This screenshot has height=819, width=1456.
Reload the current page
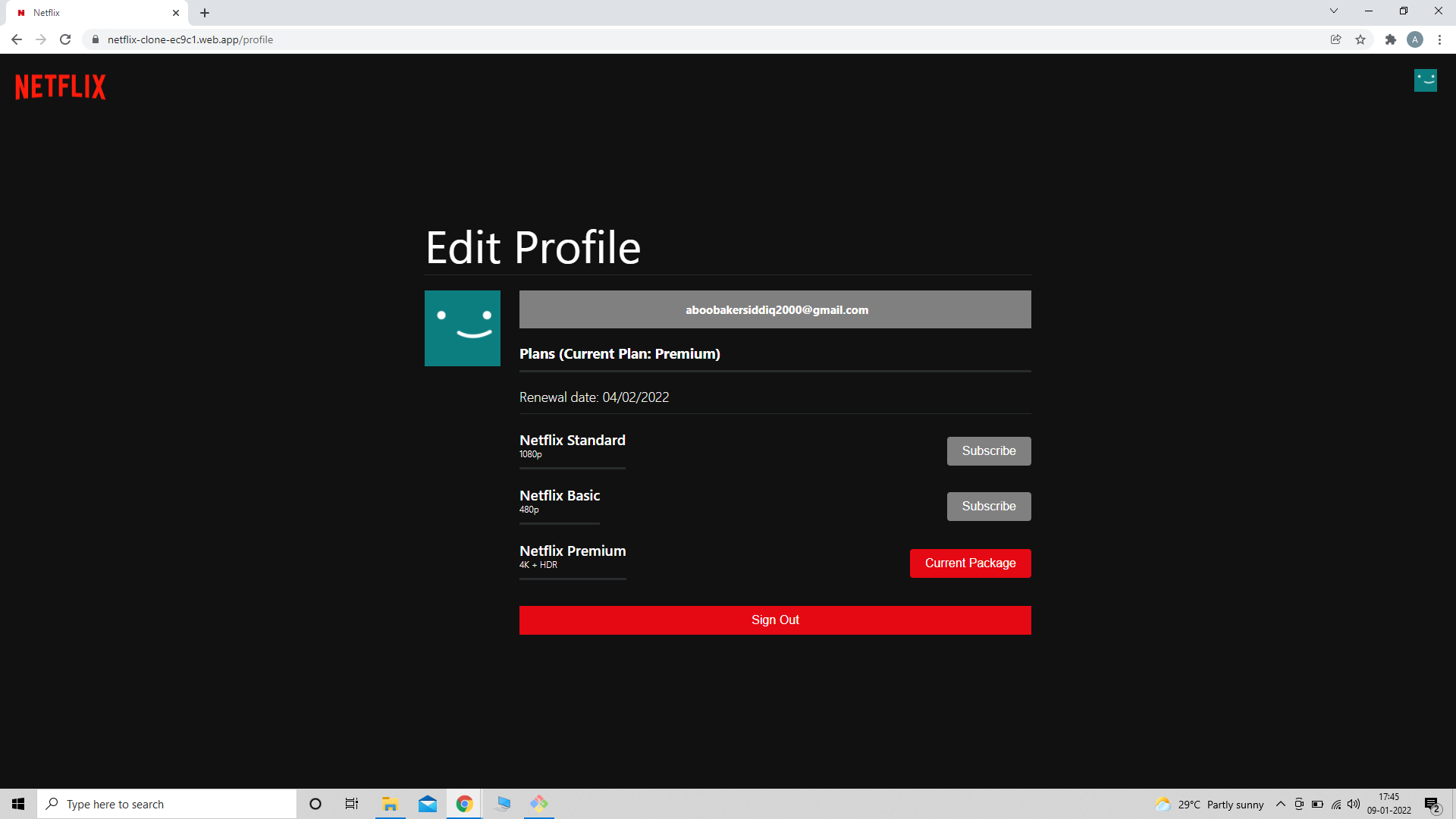(65, 39)
